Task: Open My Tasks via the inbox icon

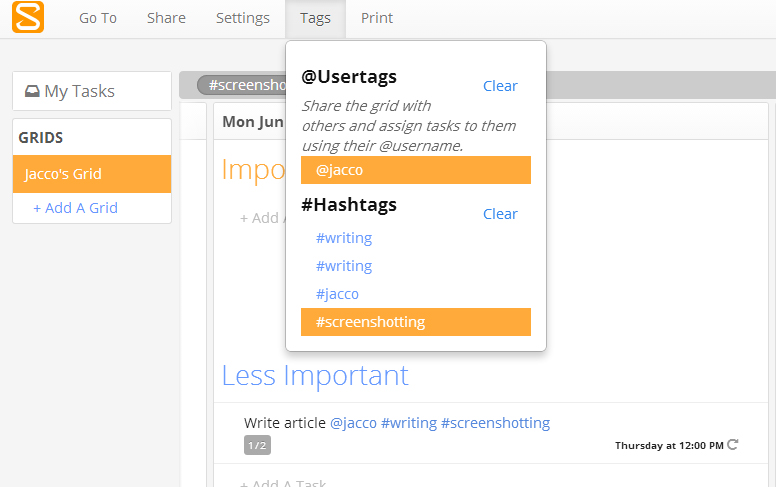Action: (x=32, y=91)
